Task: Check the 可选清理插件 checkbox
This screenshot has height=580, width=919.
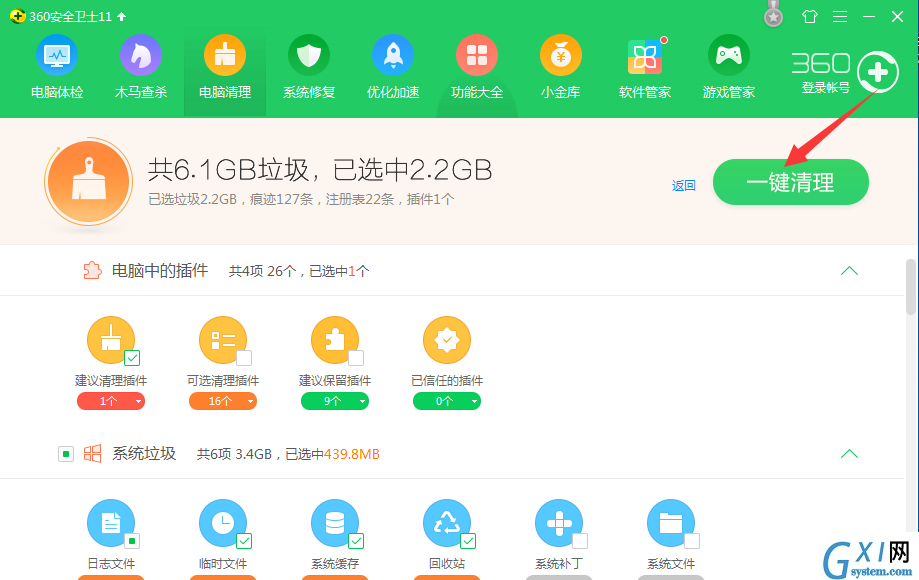Action: [x=244, y=357]
